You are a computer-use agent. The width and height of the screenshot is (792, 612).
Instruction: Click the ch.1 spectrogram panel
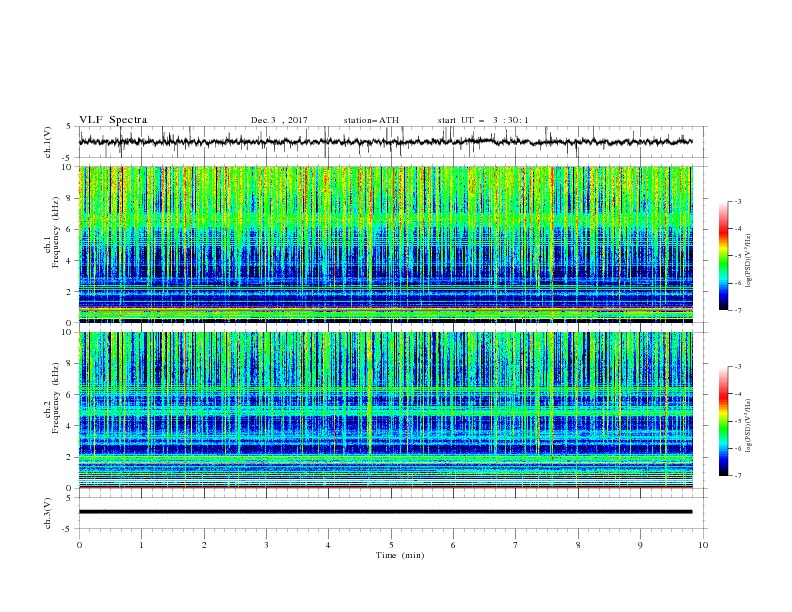[x=386, y=244]
